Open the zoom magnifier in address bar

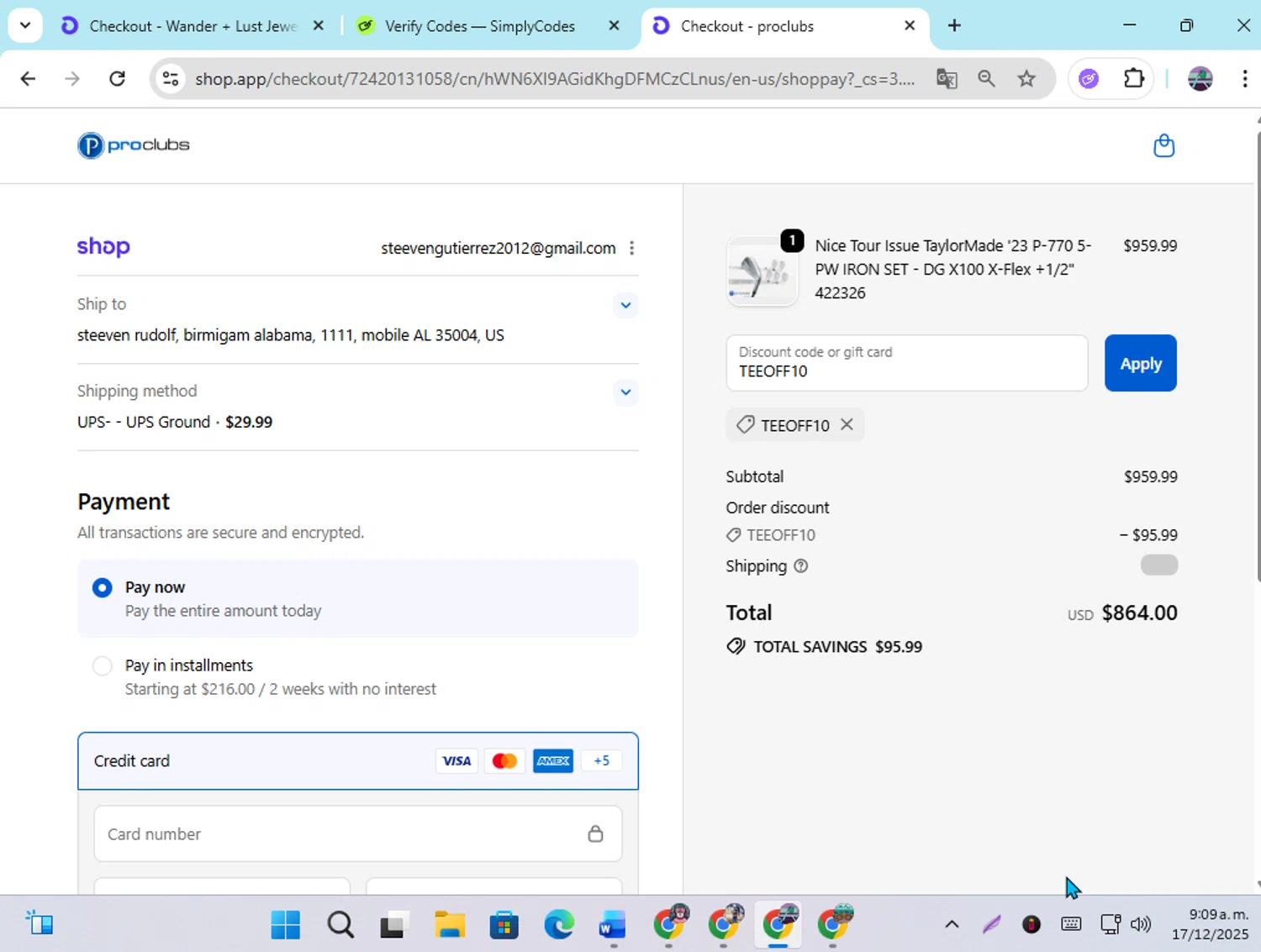pyautogui.click(x=986, y=79)
